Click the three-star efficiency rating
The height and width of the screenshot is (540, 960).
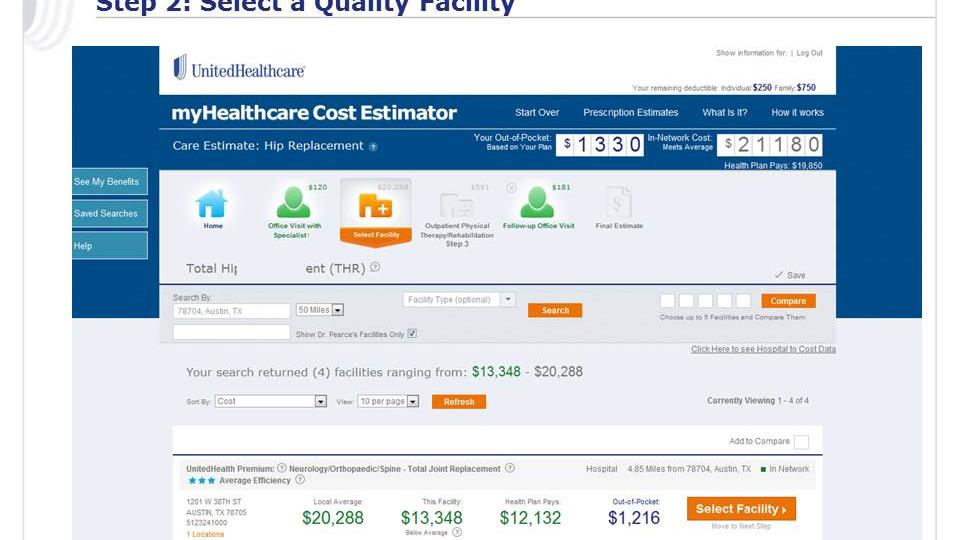(x=201, y=481)
